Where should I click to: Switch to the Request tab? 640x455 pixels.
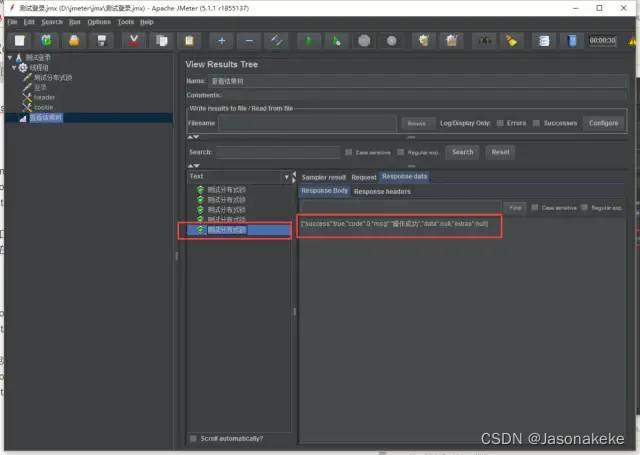tap(364, 177)
